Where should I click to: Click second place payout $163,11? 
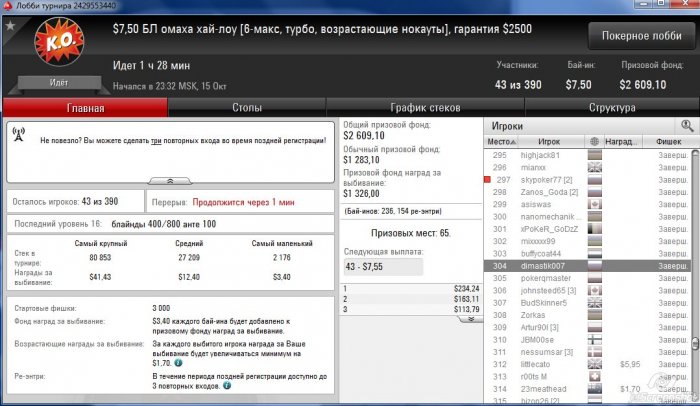[x=467, y=299]
